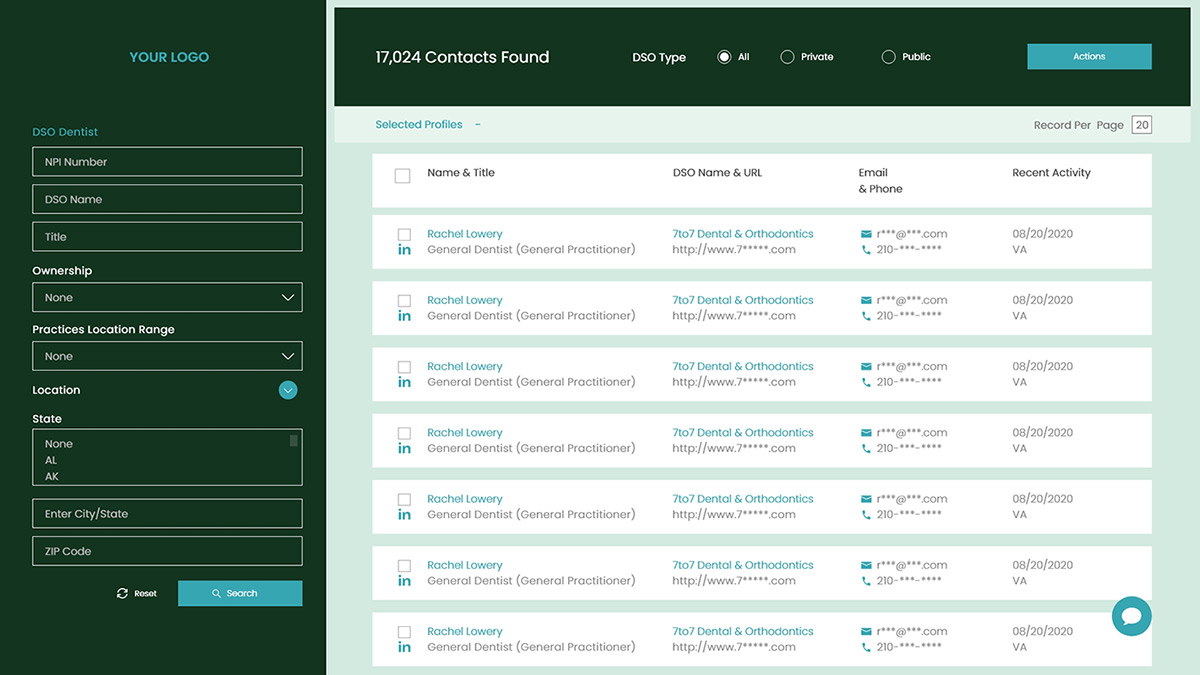The height and width of the screenshot is (675, 1200).
Task: Click email envelope icon in first row
Action: click(866, 234)
